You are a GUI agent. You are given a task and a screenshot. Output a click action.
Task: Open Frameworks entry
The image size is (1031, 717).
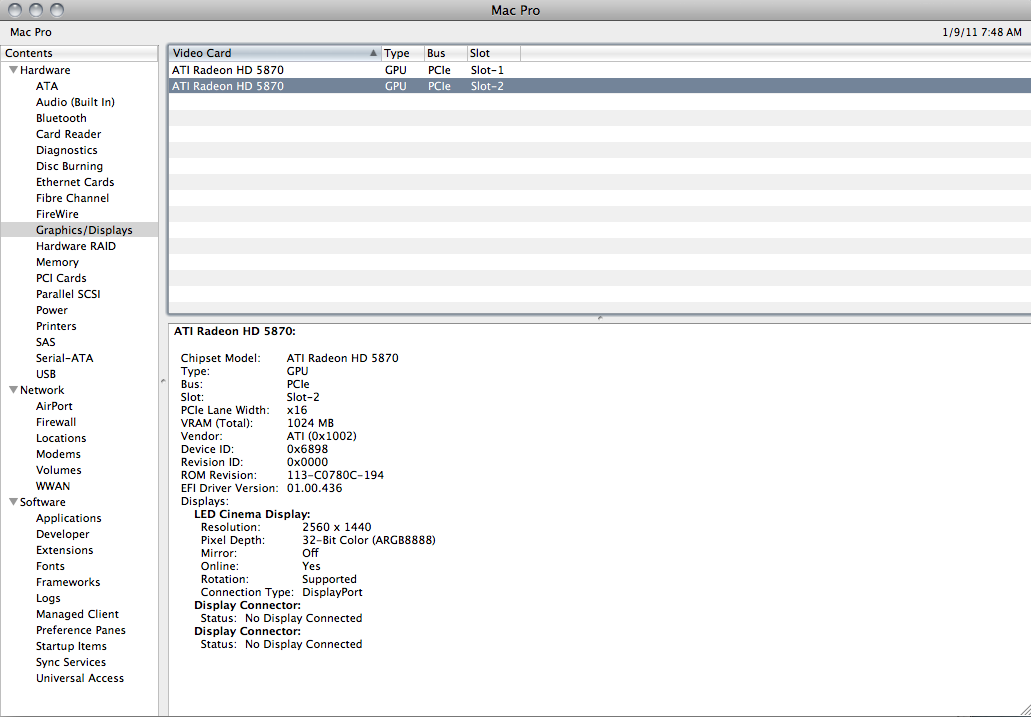[x=68, y=582]
